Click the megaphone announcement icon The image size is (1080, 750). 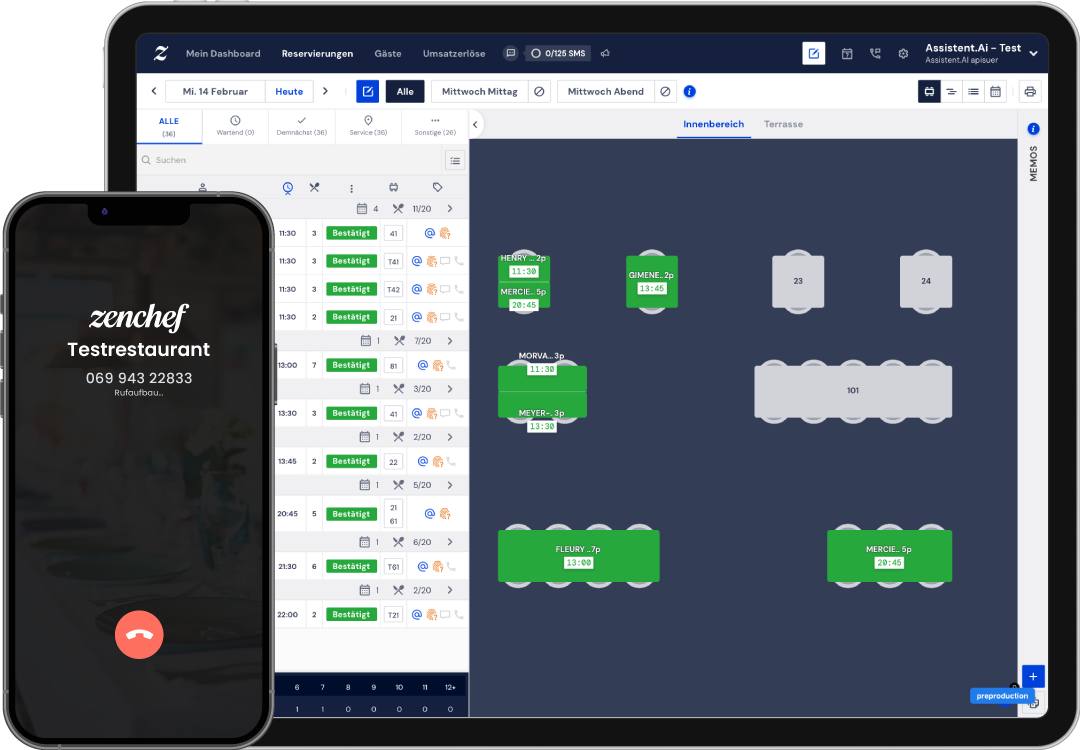tap(605, 54)
